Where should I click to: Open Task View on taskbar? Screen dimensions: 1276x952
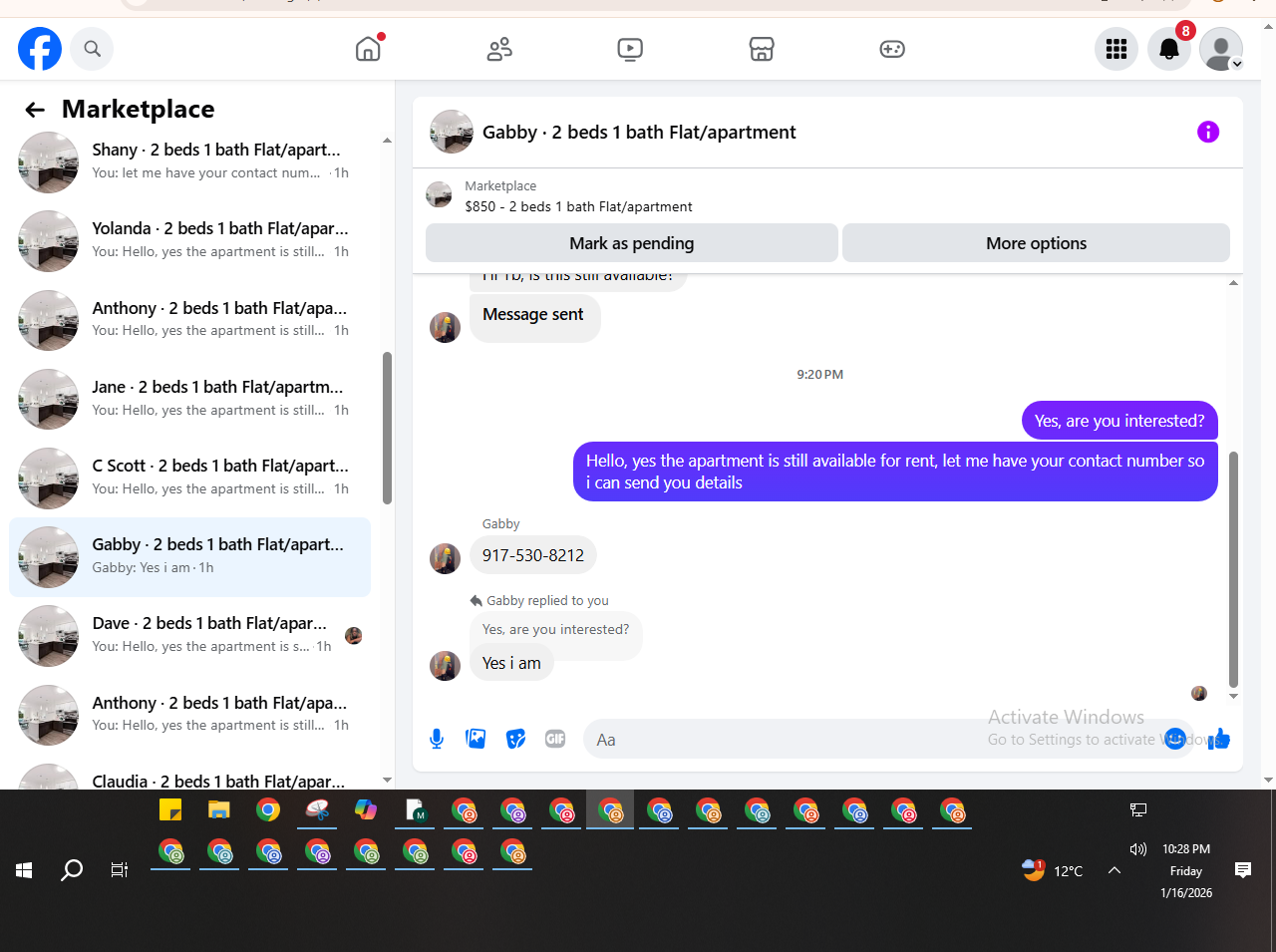tap(120, 870)
